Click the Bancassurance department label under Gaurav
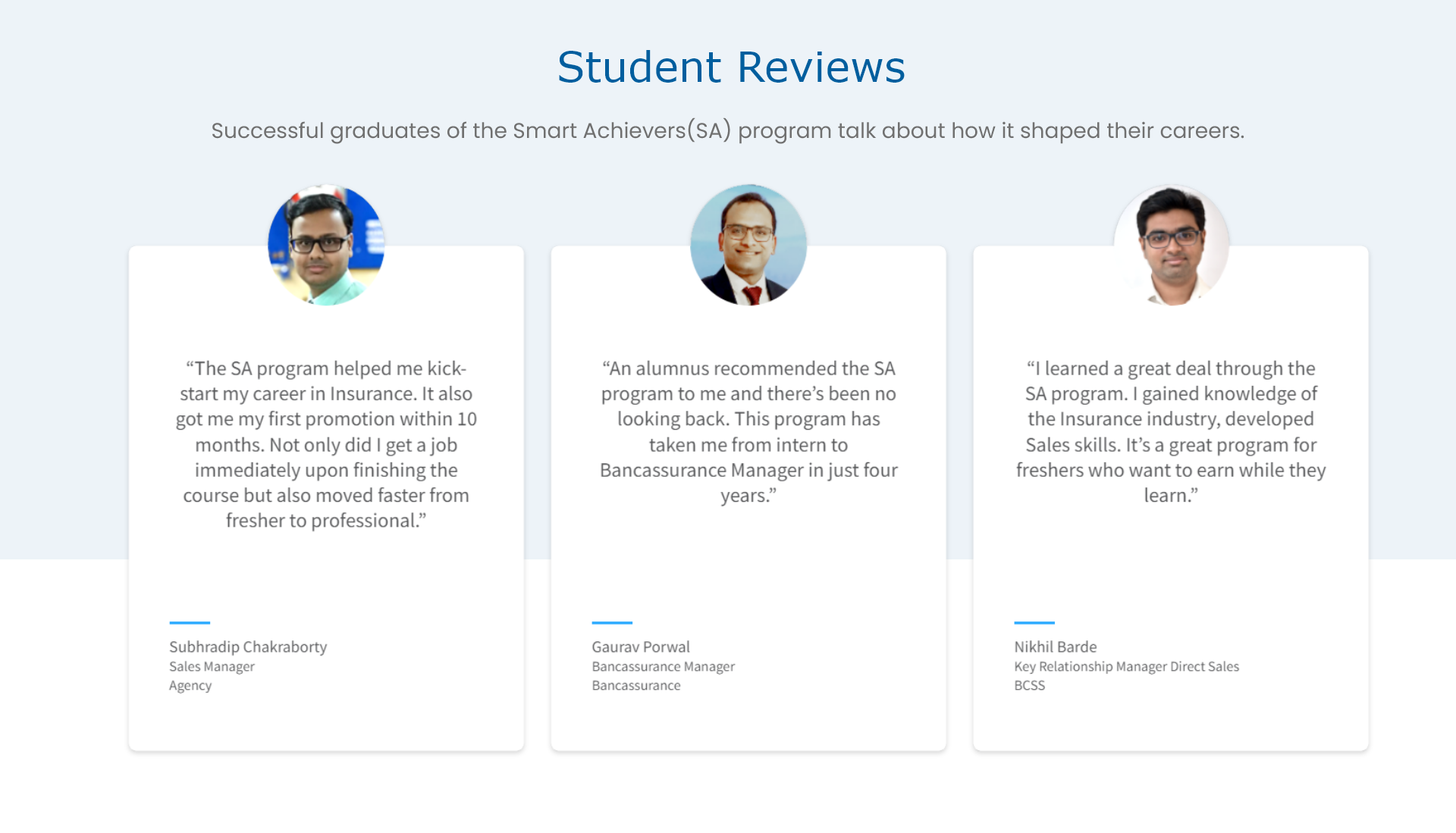Image resolution: width=1456 pixels, height=833 pixels. pos(636,685)
